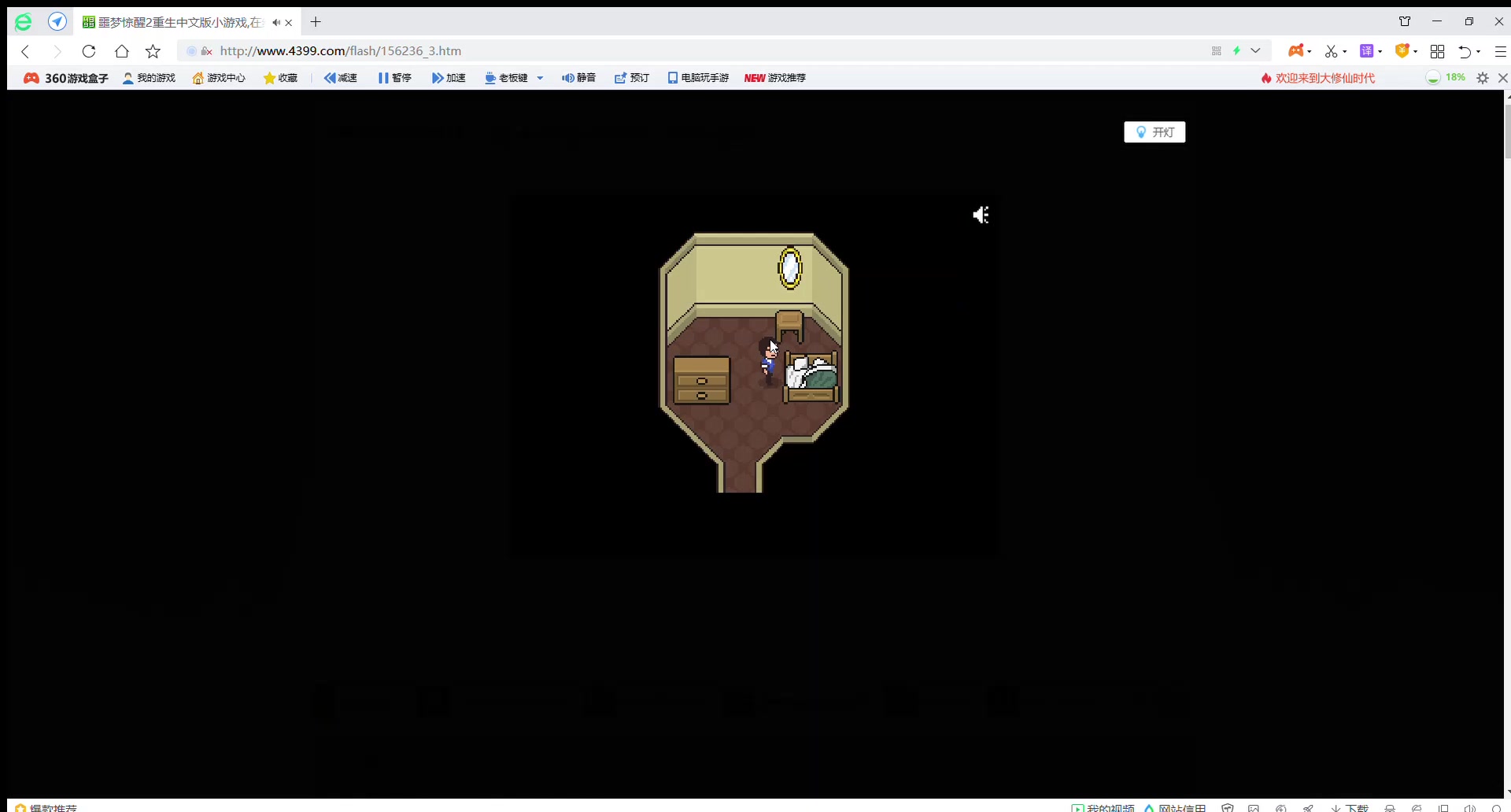Click the oval mirror on the wall
The height and width of the screenshot is (812, 1511).
pos(790,268)
